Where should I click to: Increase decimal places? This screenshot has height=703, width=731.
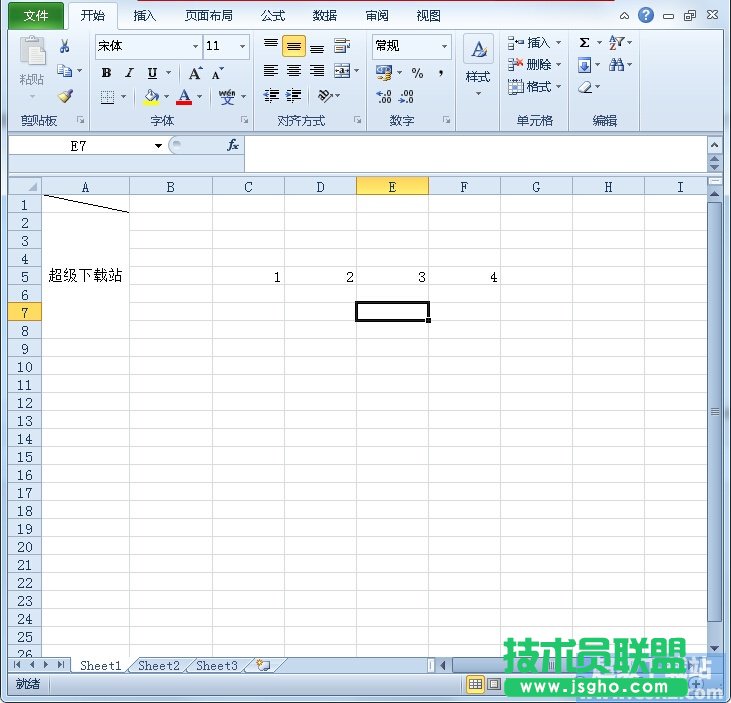pyautogui.click(x=384, y=96)
